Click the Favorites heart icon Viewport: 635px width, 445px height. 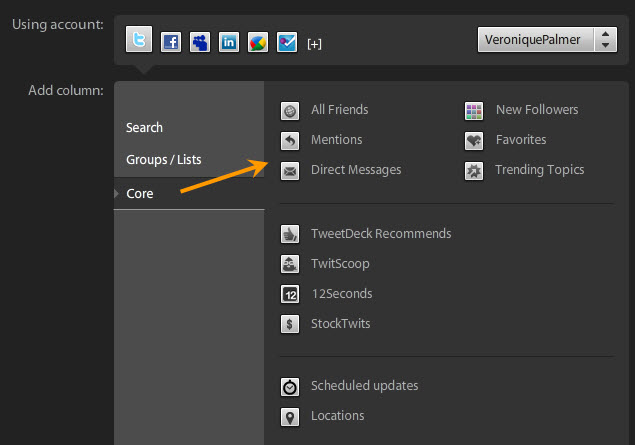475,141
